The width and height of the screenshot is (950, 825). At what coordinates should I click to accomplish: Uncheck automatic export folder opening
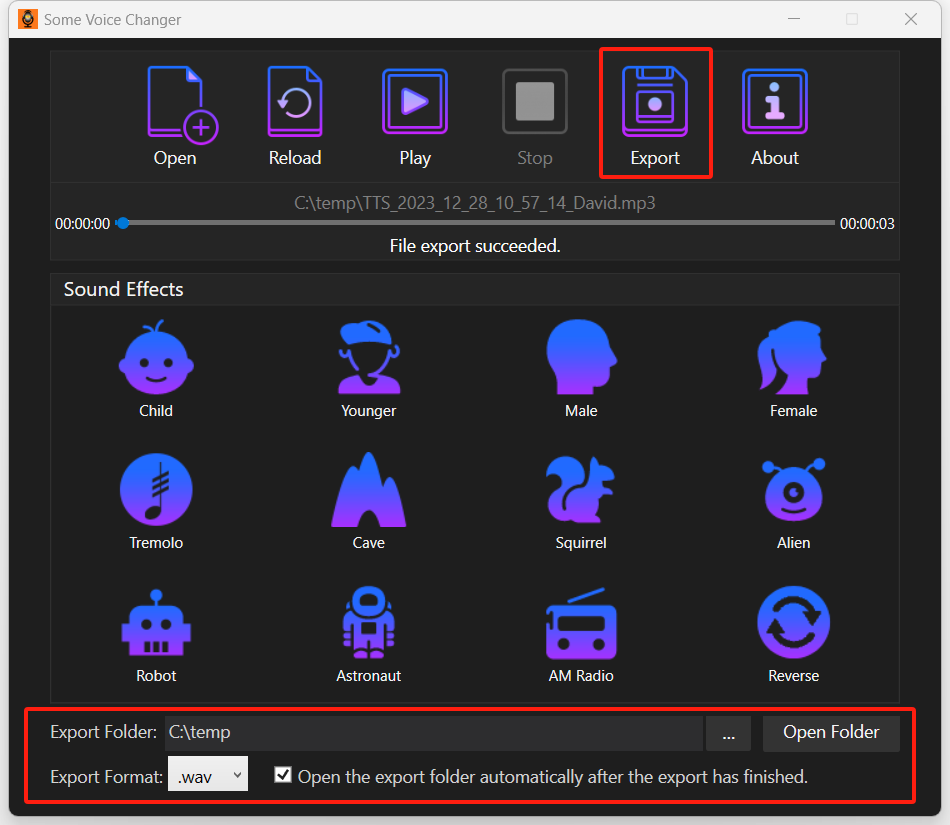[283, 775]
